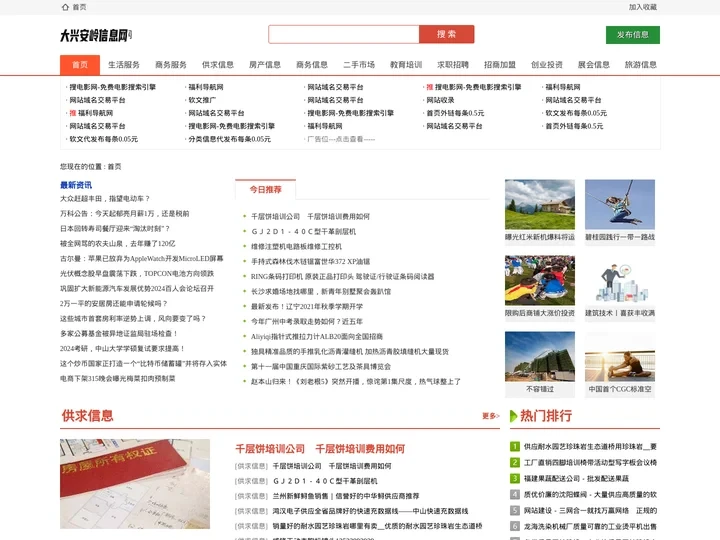Open the 求职招聘 navigation item
This screenshot has width=720, height=540.
[x=453, y=65]
